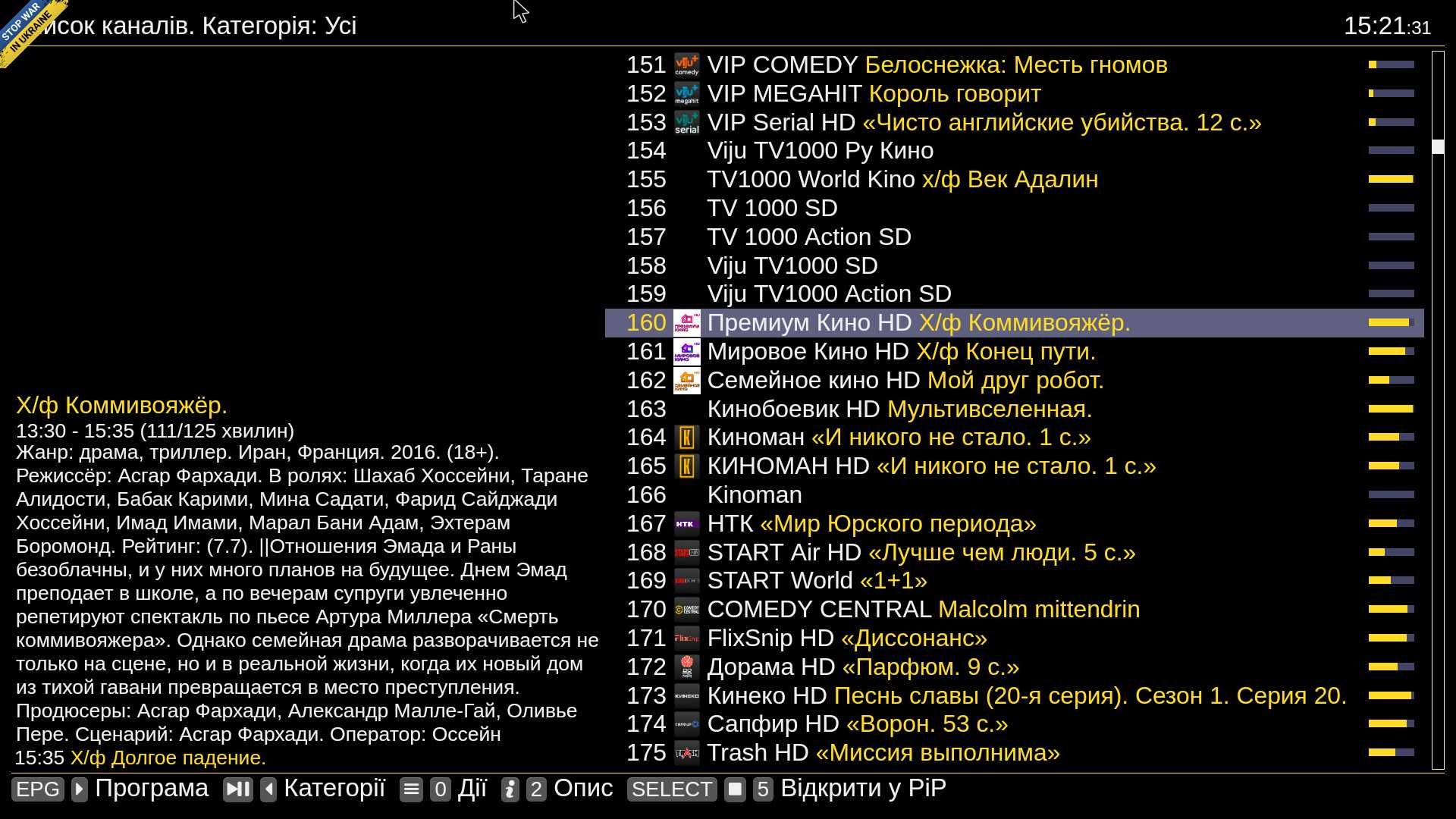1456x819 pixels.
Task: Click the progress bar for Кинобоевик HD
Action: [1392, 409]
